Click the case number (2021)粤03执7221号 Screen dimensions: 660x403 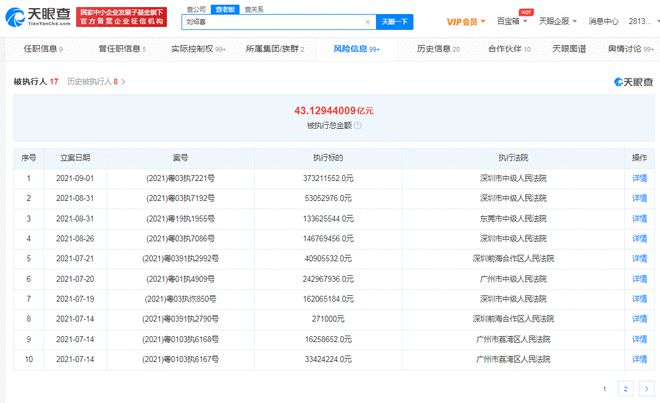click(181, 178)
